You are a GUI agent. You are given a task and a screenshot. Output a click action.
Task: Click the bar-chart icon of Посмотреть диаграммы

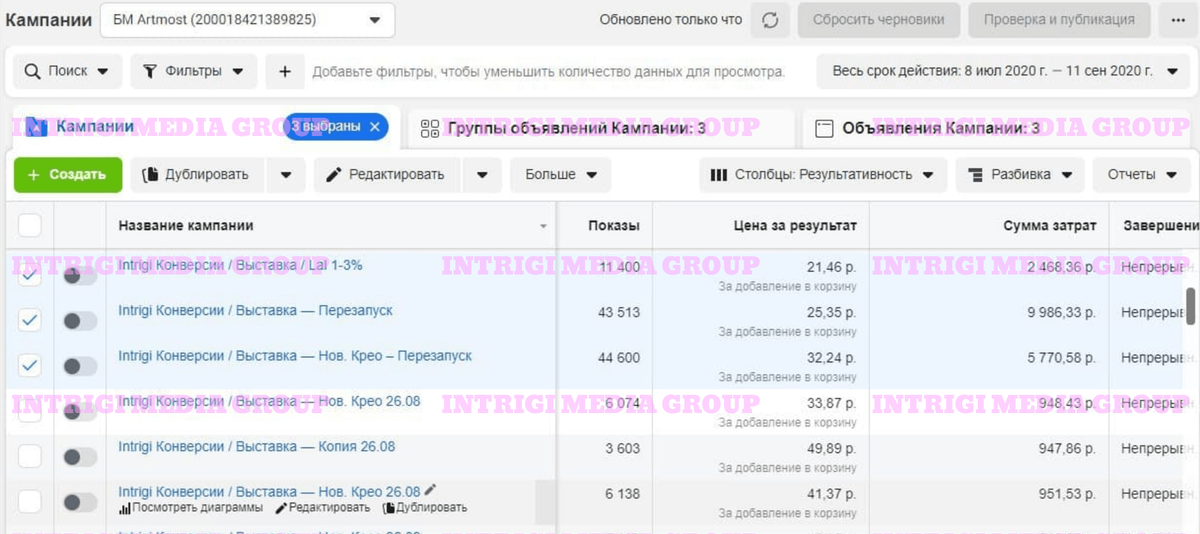pyautogui.click(x=125, y=508)
